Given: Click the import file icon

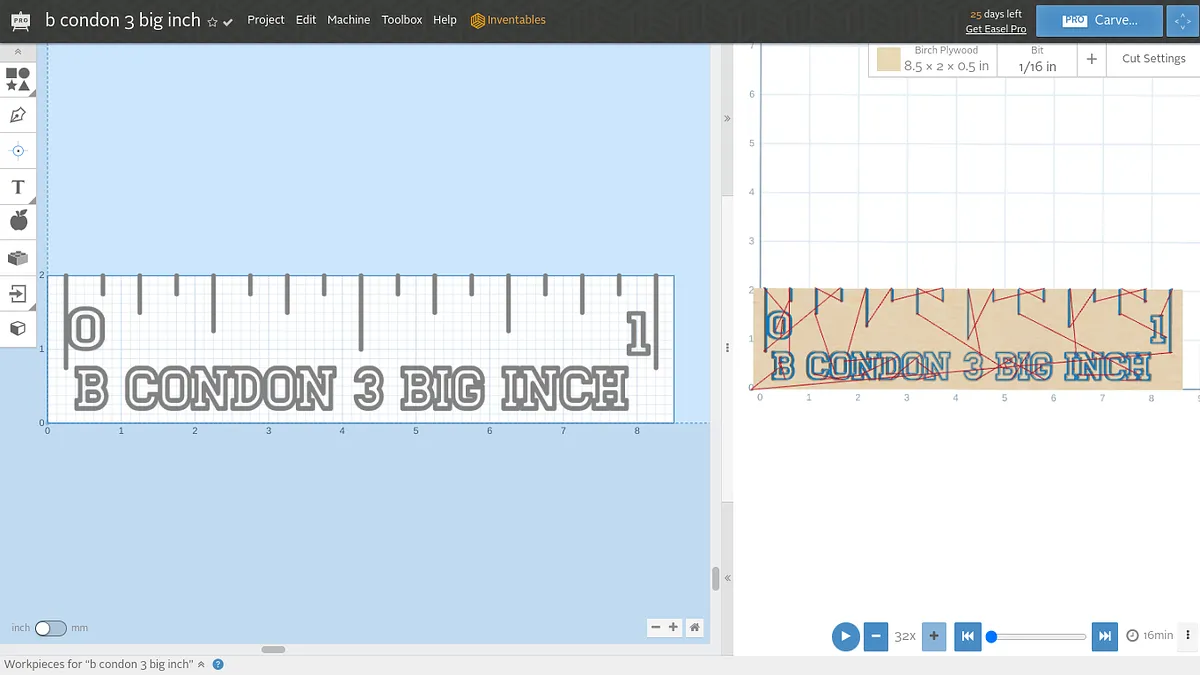Looking at the screenshot, I should (18, 293).
